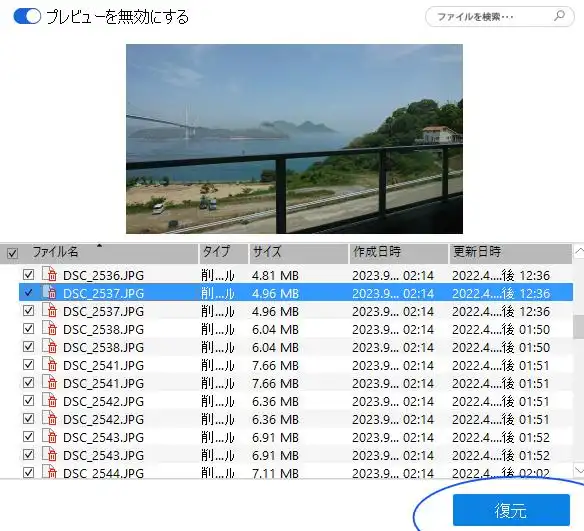Click the file icon in highlighted DSC_2537.JPG row
The height and width of the screenshot is (531, 584).
point(49,292)
